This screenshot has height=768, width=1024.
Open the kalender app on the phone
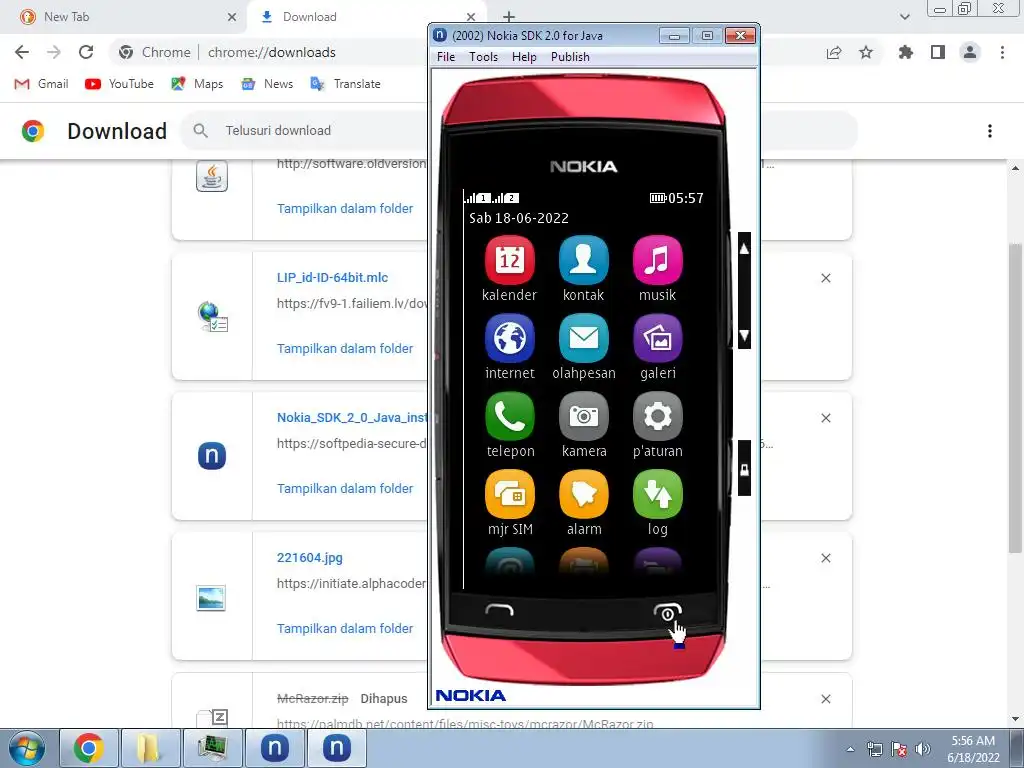tap(509, 260)
